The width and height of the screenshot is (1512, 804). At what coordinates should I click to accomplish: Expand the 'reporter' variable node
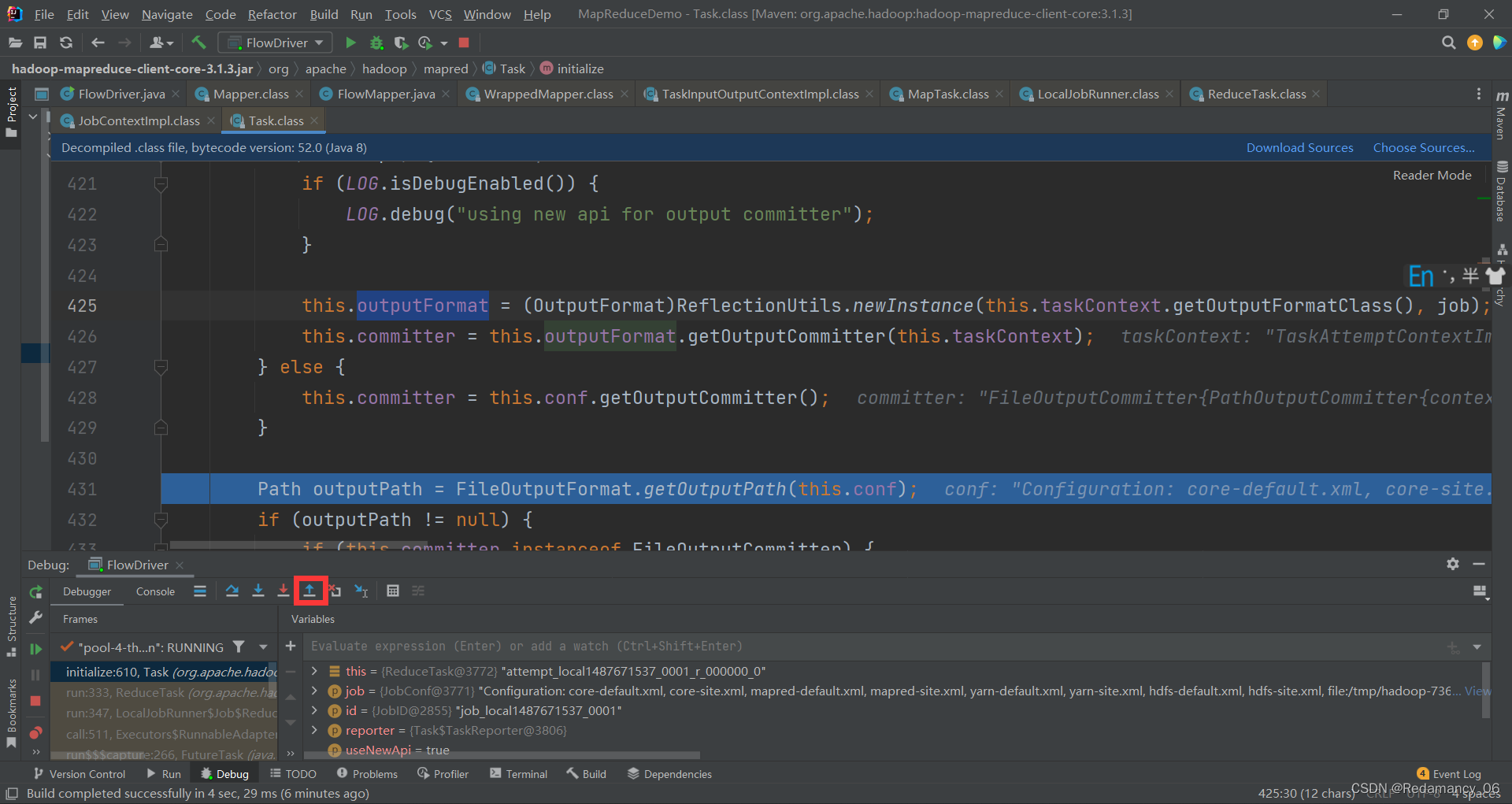tap(314, 730)
